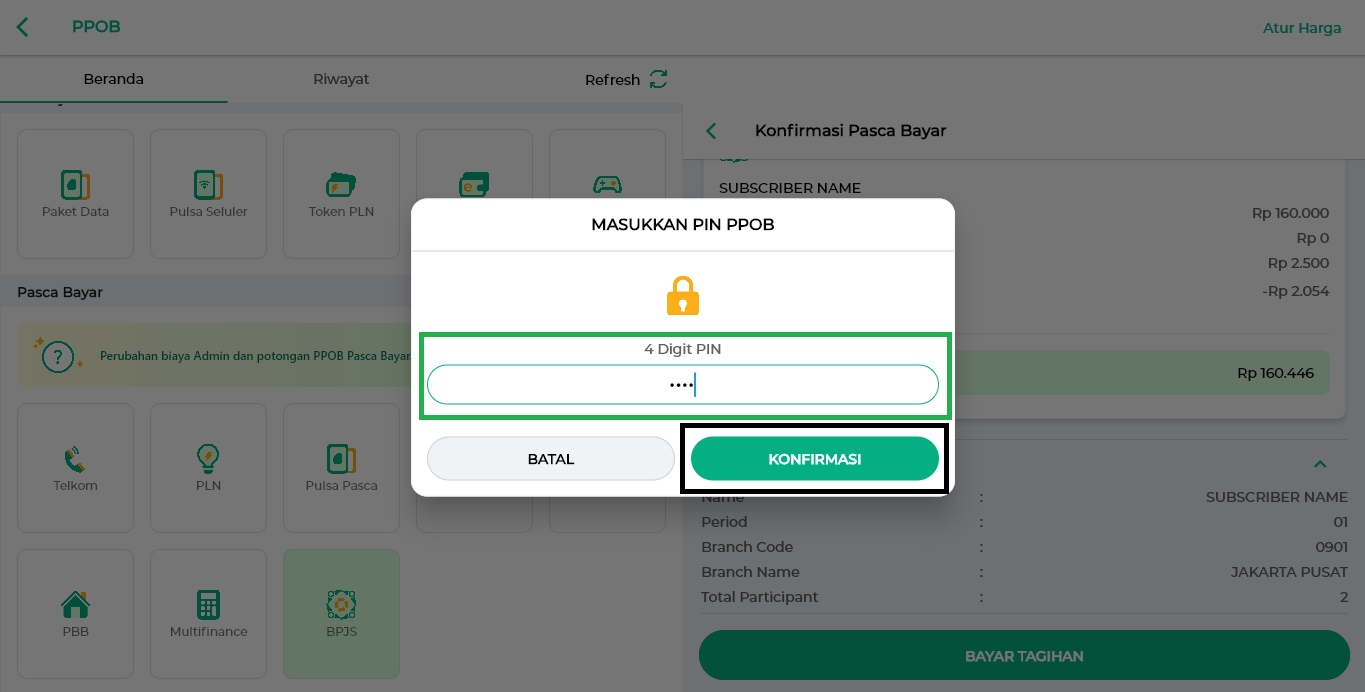Return from Konfirmasi Pasca Bayar via back chevron
Screen dimensions: 1365x692
point(712,131)
